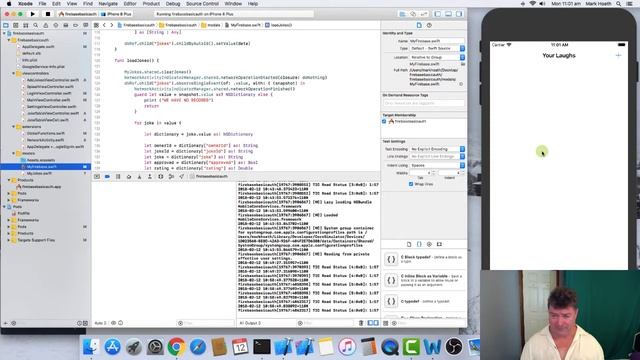Go back in editor history arrow

pyautogui.click(x=104, y=25)
